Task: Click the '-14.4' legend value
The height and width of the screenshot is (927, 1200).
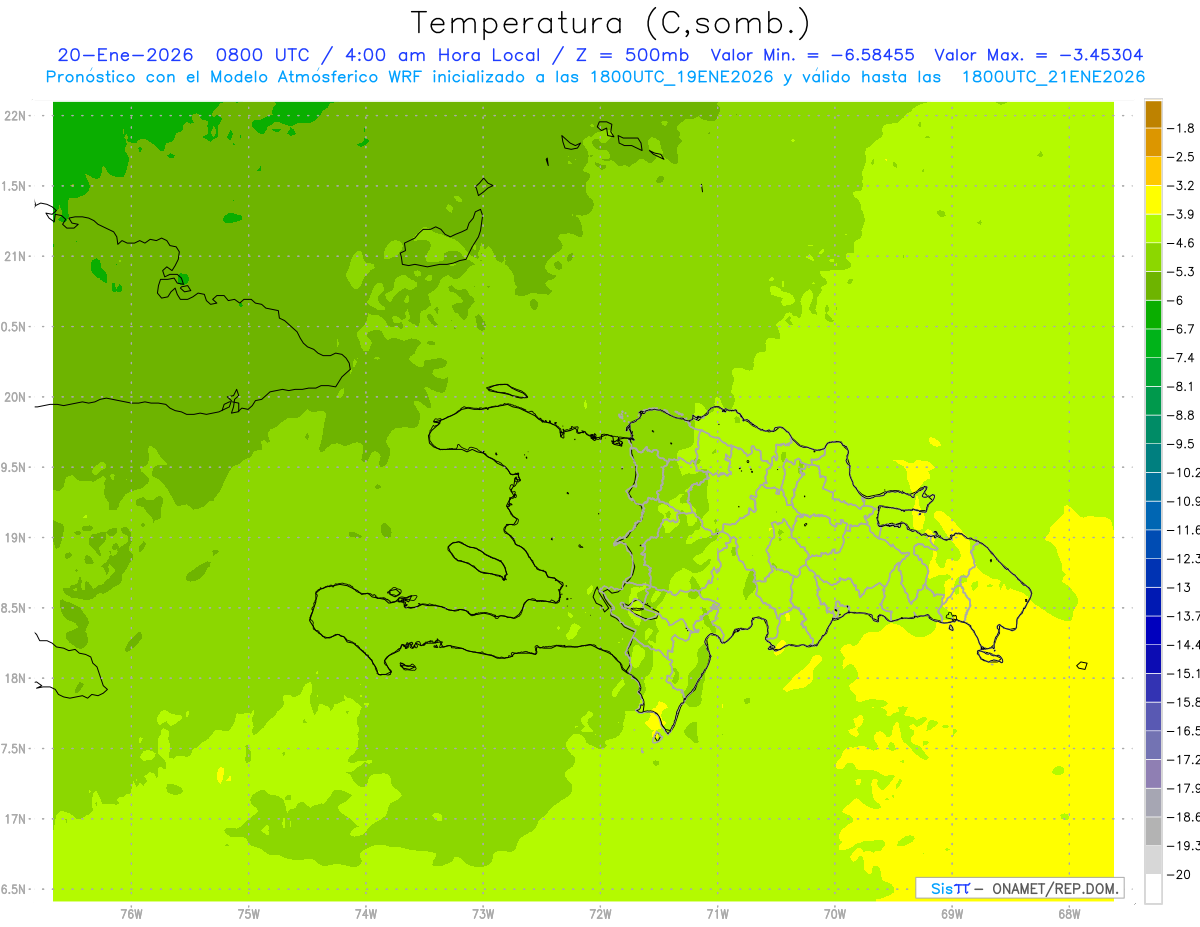Action: (x=1184, y=644)
